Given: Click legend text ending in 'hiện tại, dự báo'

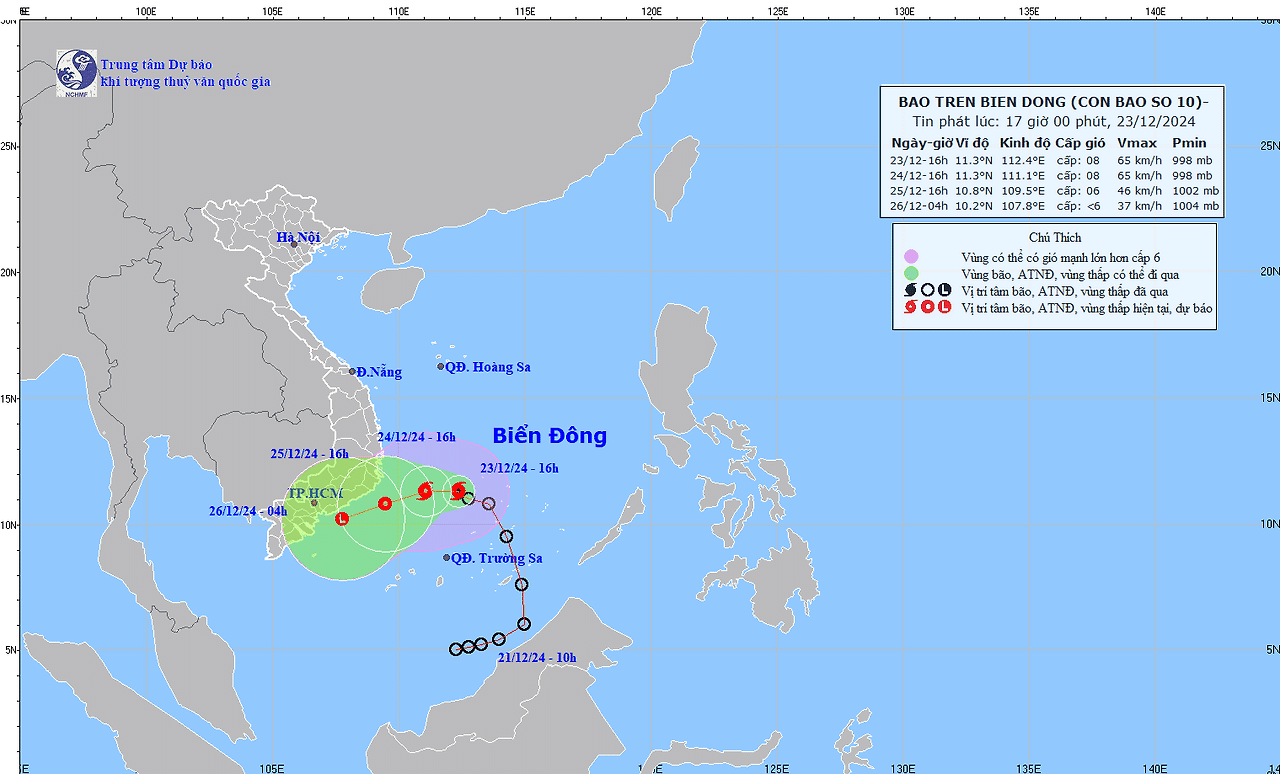Looking at the screenshot, I should [1087, 308].
